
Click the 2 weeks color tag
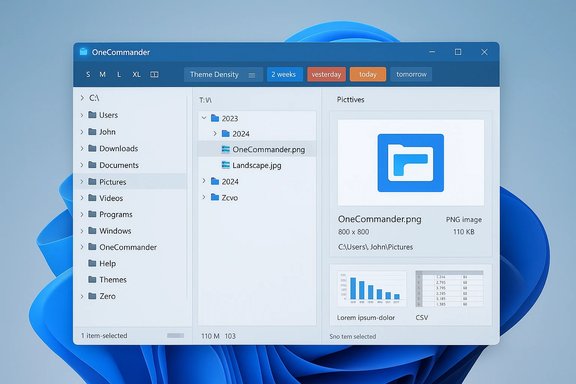coord(284,75)
